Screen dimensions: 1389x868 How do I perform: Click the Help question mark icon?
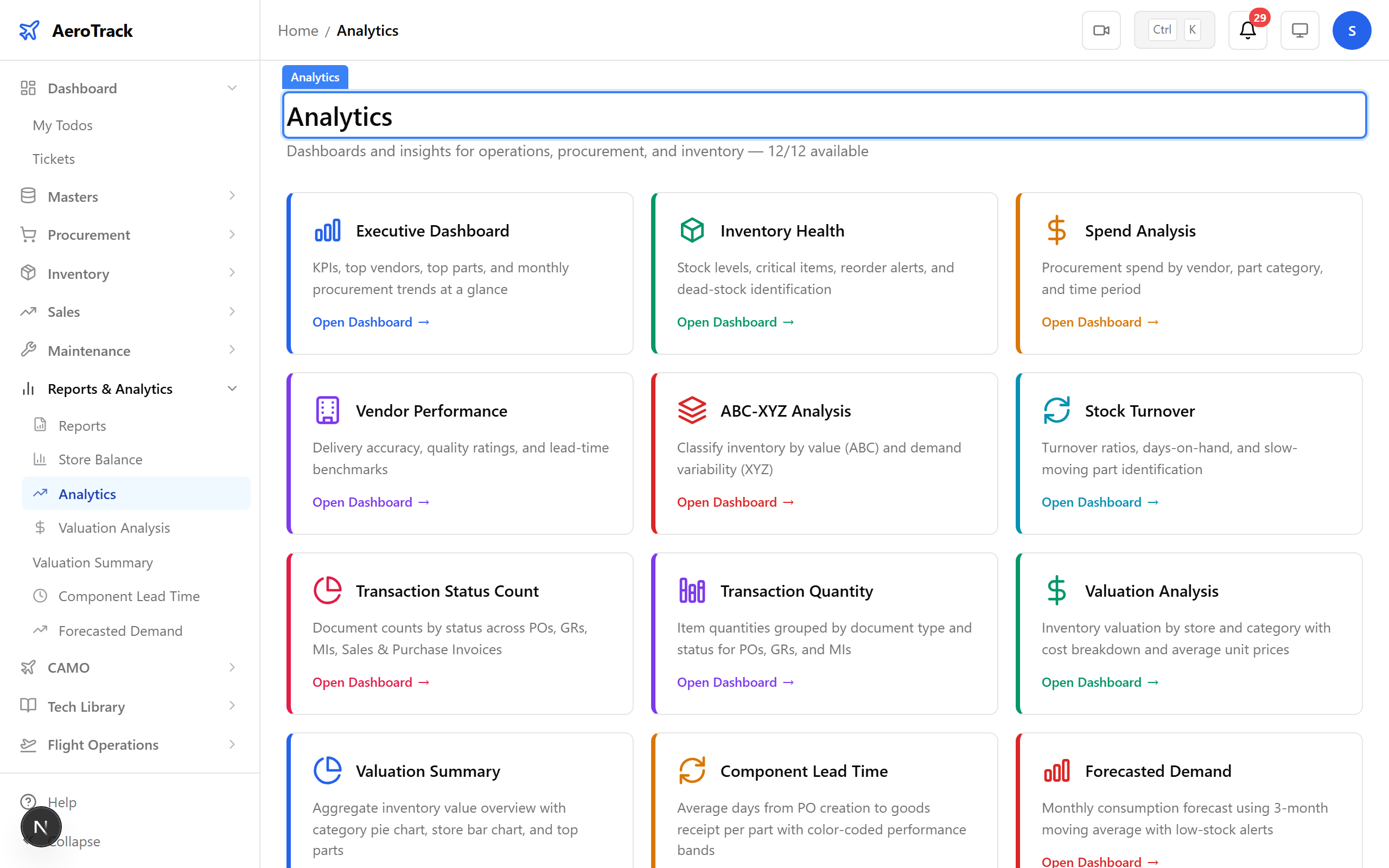[x=29, y=802]
